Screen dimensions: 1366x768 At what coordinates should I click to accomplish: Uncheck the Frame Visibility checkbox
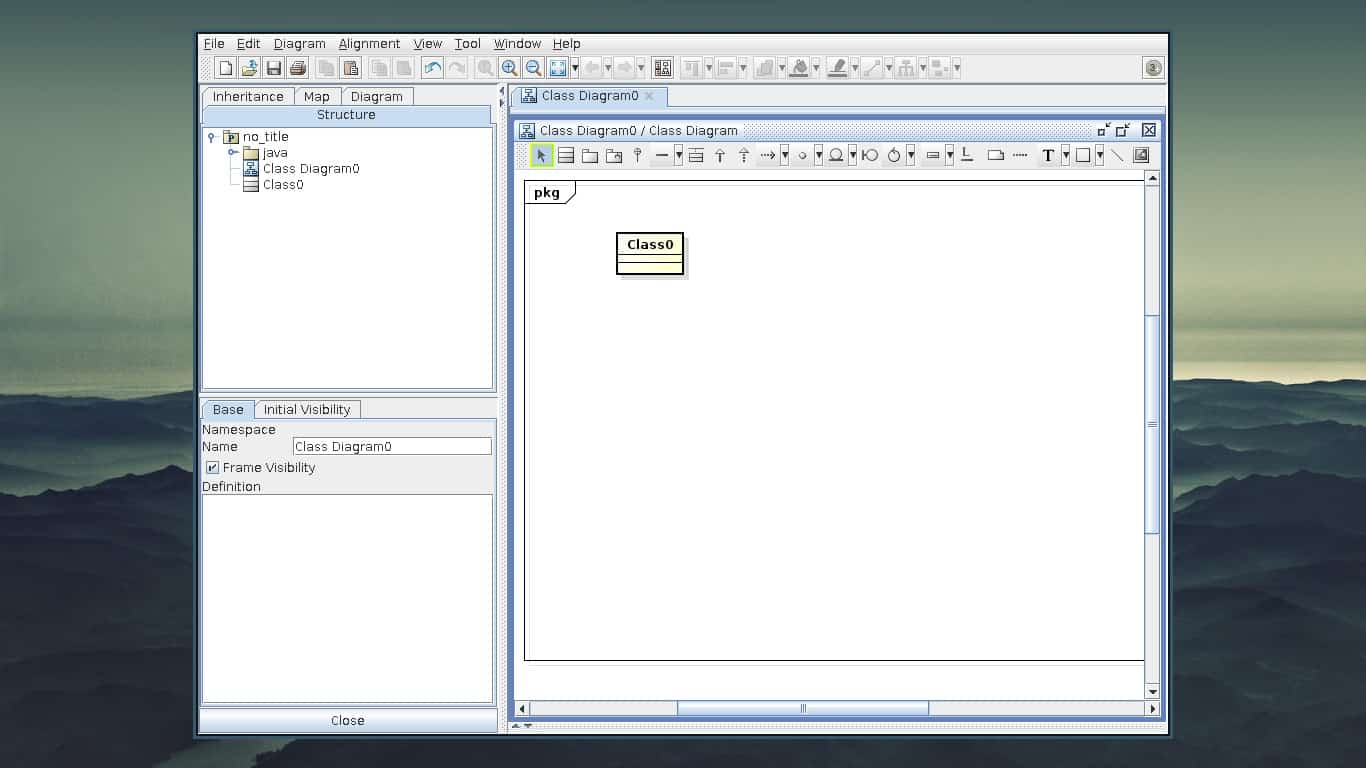point(212,468)
